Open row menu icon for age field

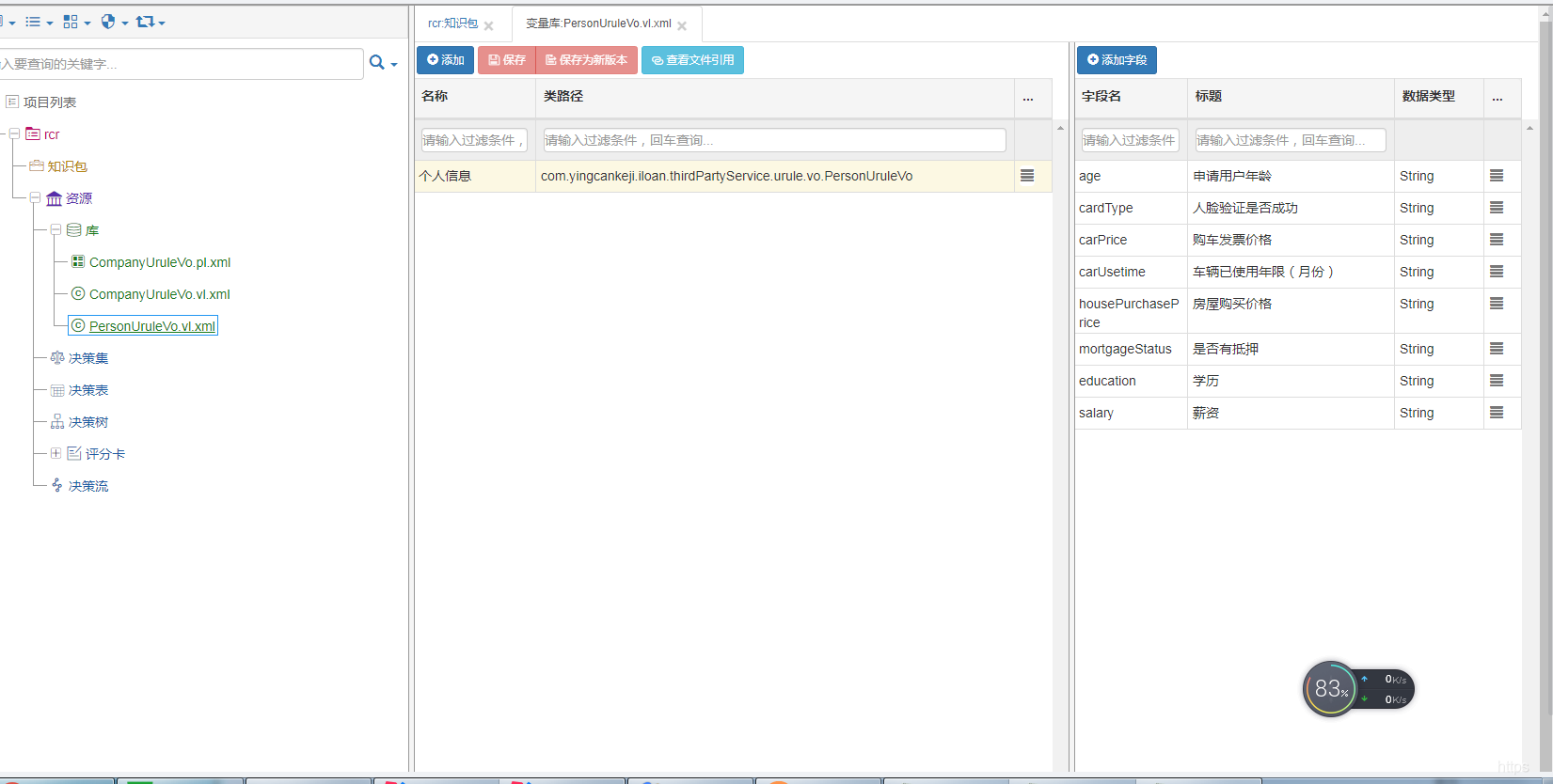tap(1497, 176)
